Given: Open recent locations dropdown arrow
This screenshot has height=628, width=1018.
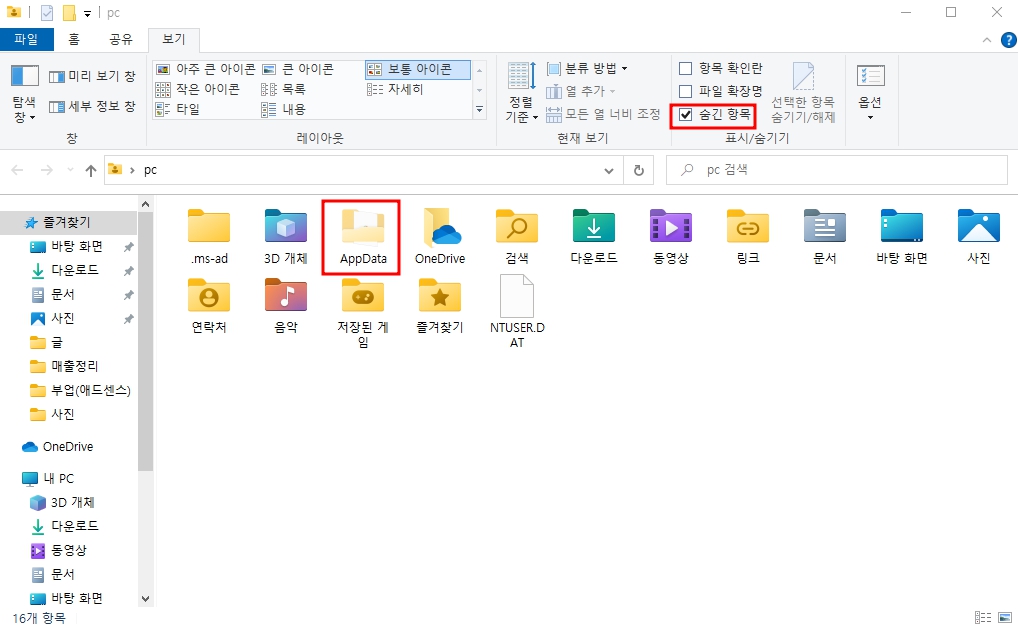Looking at the screenshot, I should point(70,170).
